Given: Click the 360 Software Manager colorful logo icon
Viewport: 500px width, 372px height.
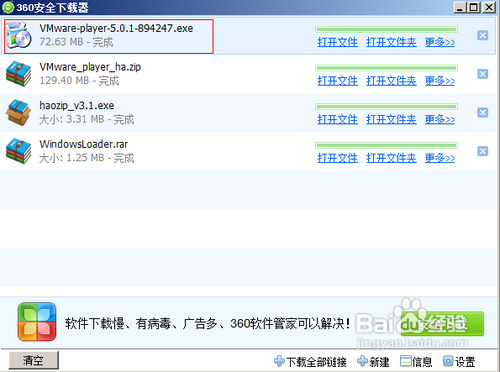Looking at the screenshot, I should click(37, 322).
